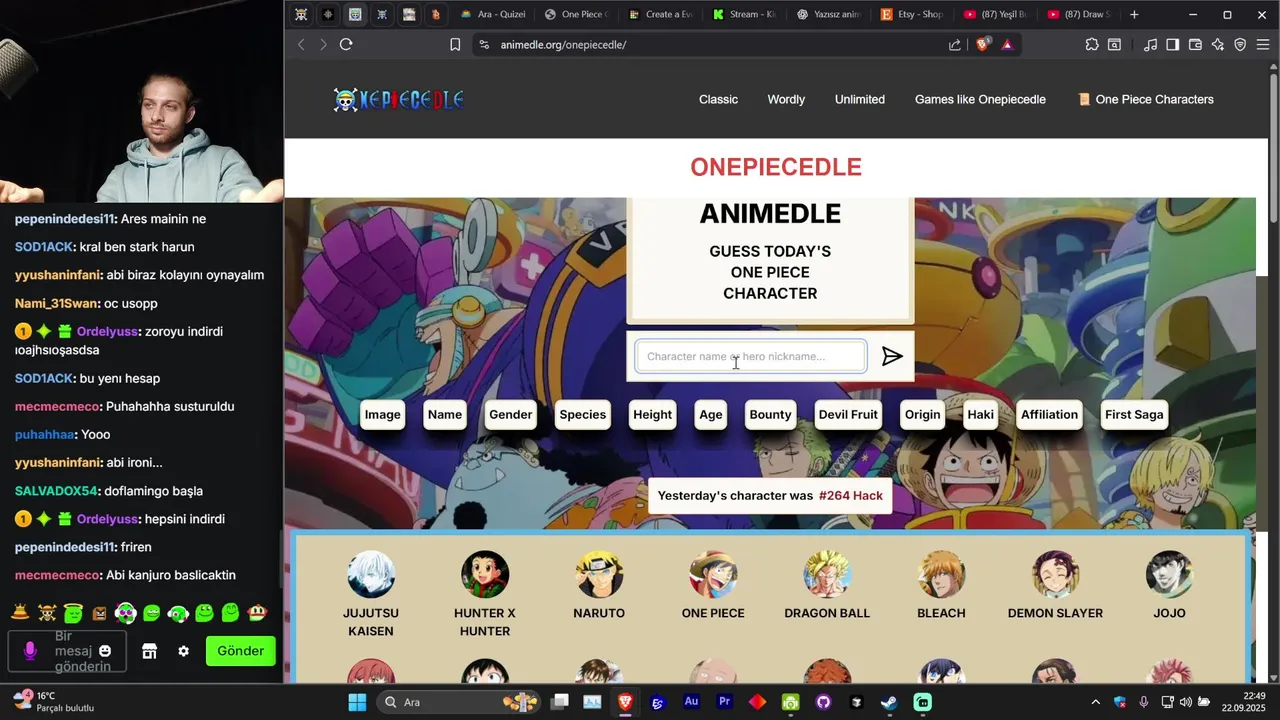Open Adobe Audition from the taskbar
This screenshot has width=1280, height=720.
pos(691,702)
